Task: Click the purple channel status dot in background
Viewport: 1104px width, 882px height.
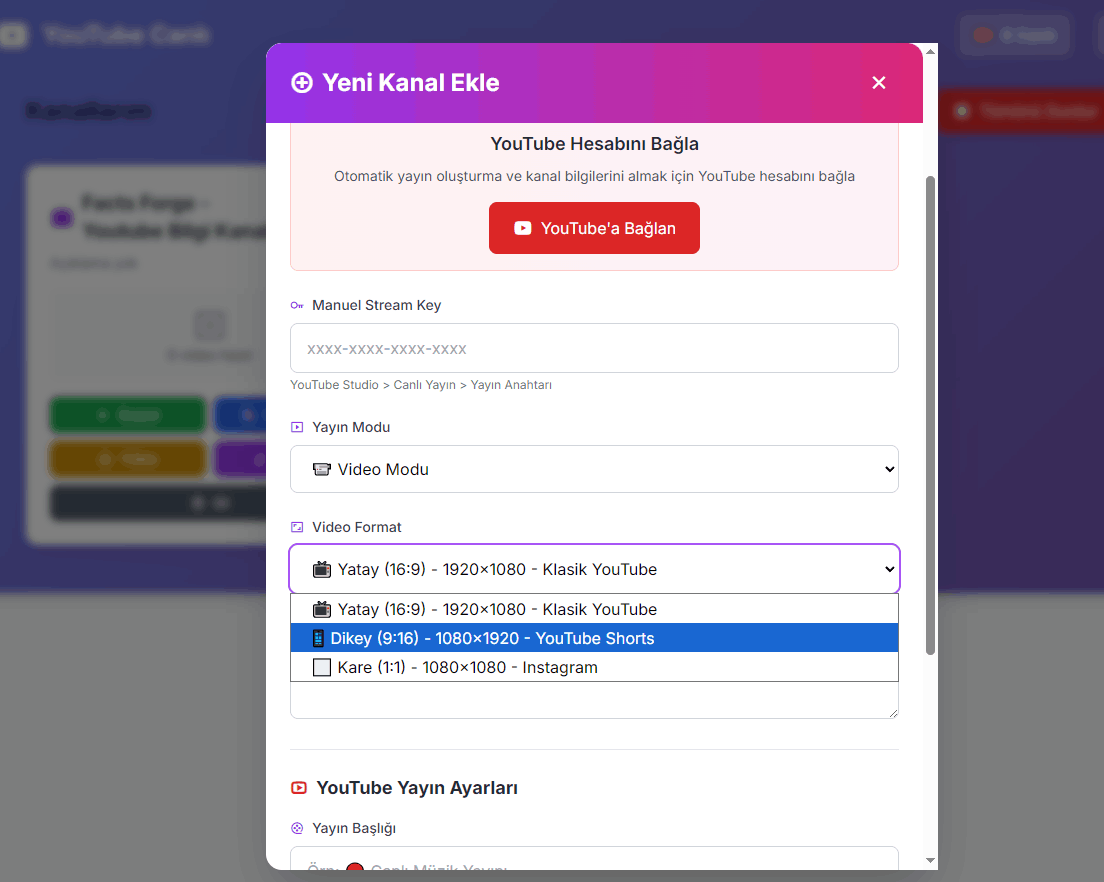Action: pos(62,218)
